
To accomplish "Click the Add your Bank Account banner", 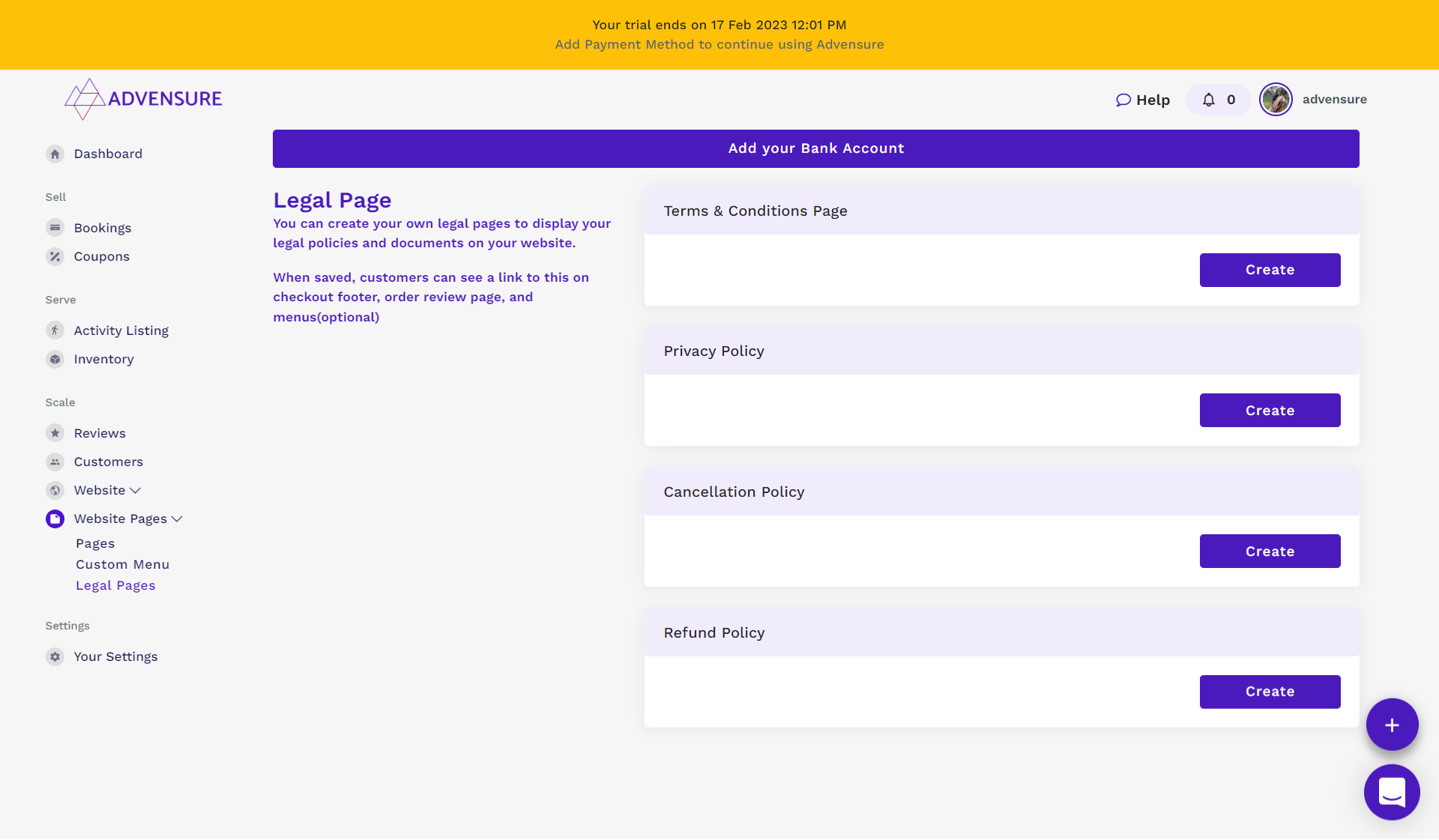I will click(x=816, y=148).
